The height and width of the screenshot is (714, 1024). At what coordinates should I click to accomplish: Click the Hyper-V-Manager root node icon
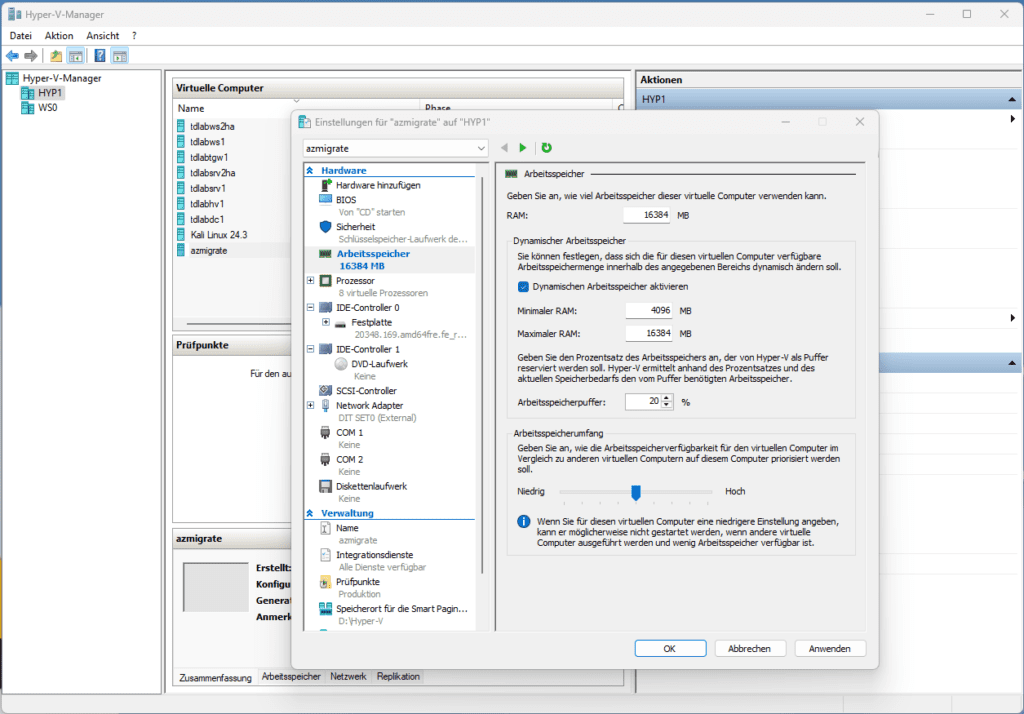[12, 78]
